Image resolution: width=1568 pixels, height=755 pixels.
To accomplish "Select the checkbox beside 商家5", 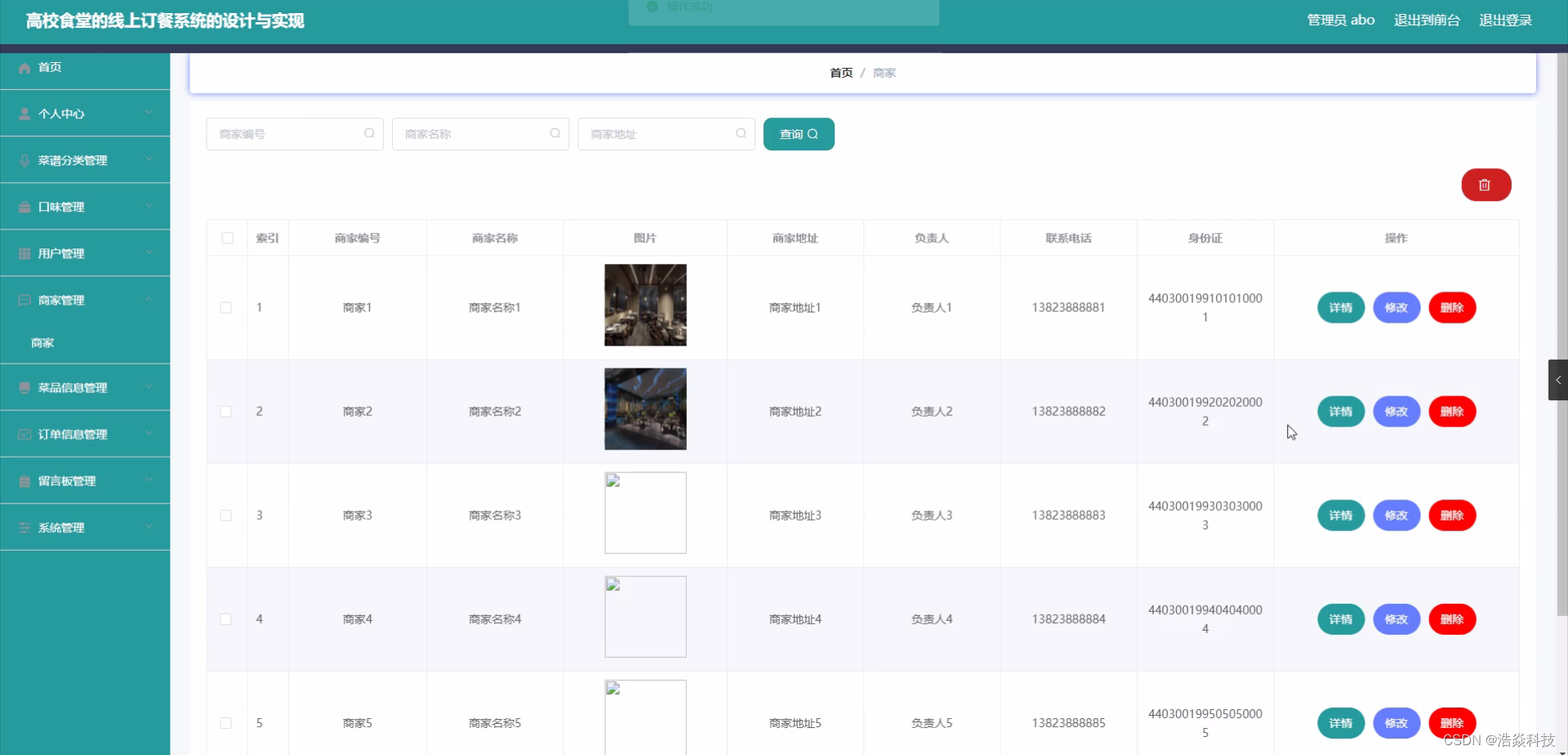I will 226,722.
